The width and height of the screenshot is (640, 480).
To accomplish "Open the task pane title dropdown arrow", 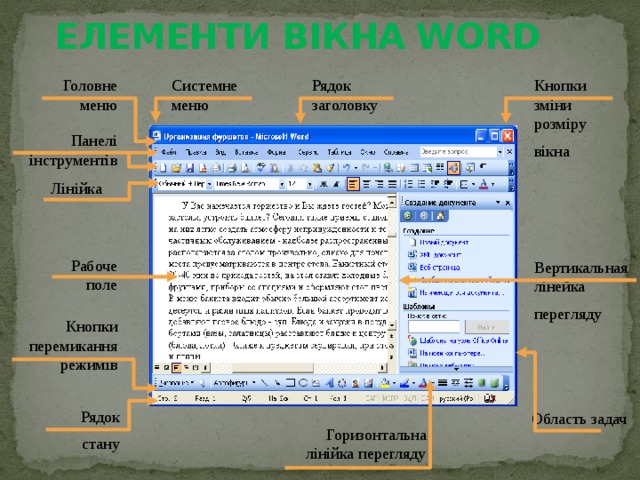I will pos(498,202).
